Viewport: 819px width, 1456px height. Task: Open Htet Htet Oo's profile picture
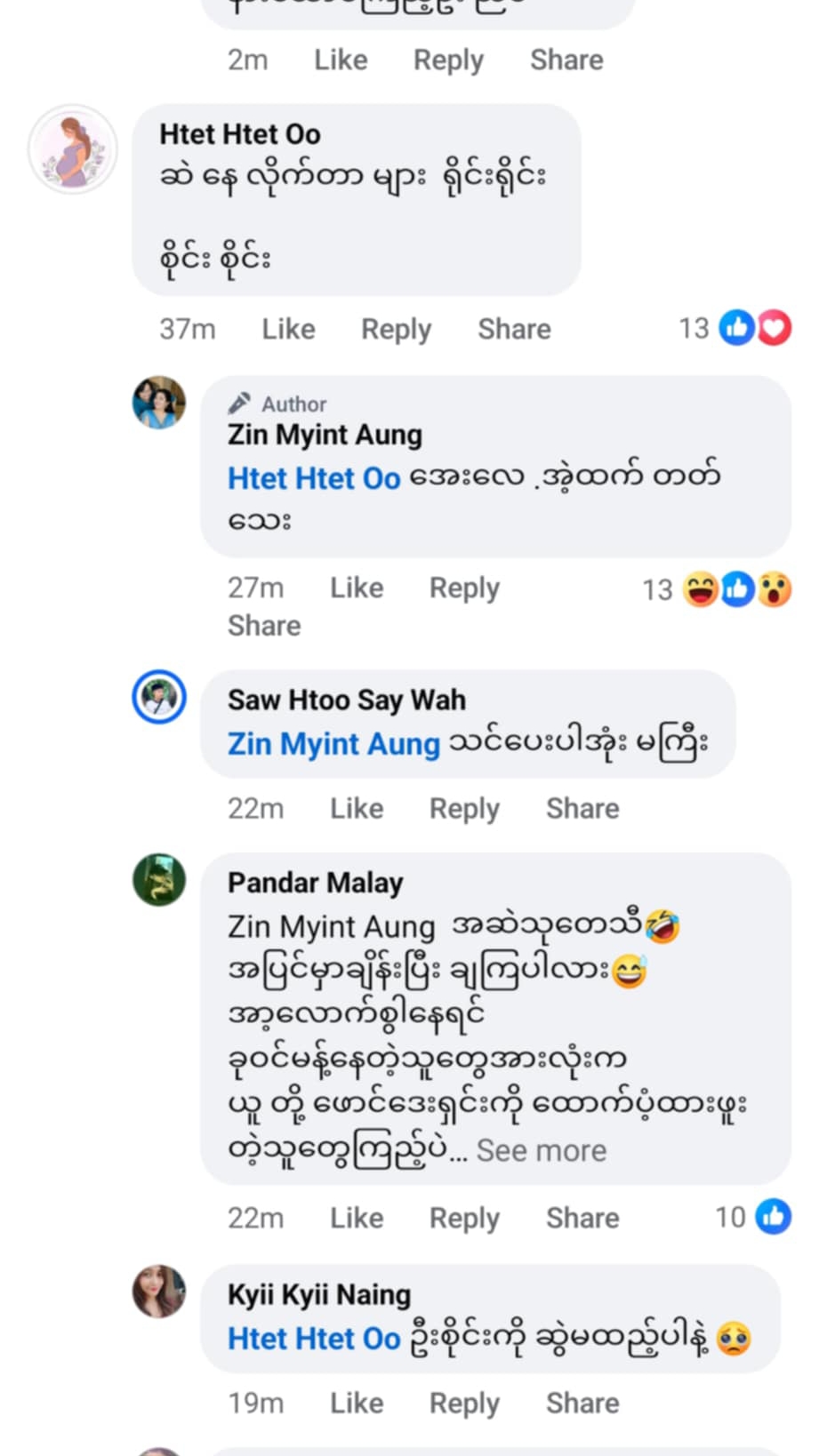73,150
